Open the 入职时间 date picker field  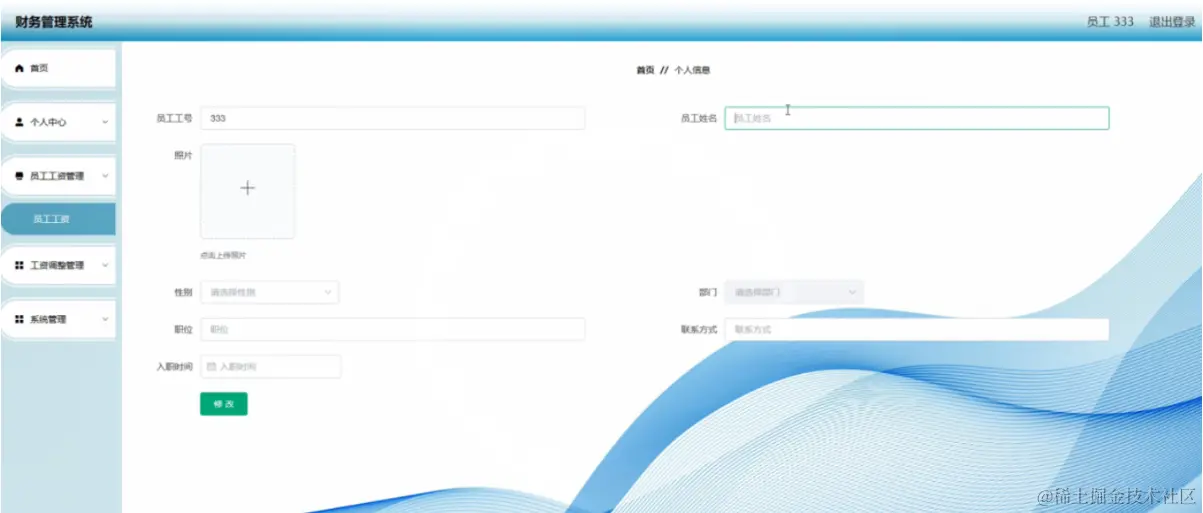click(270, 367)
